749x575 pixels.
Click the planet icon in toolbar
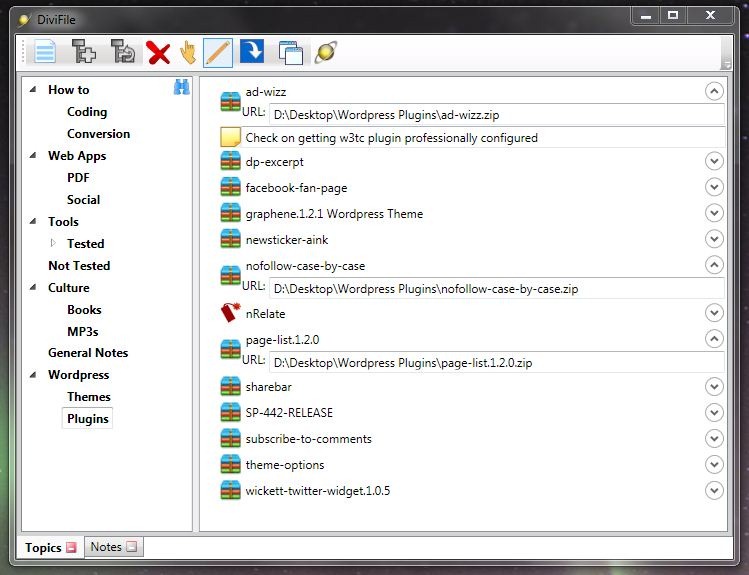(x=326, y=52)
